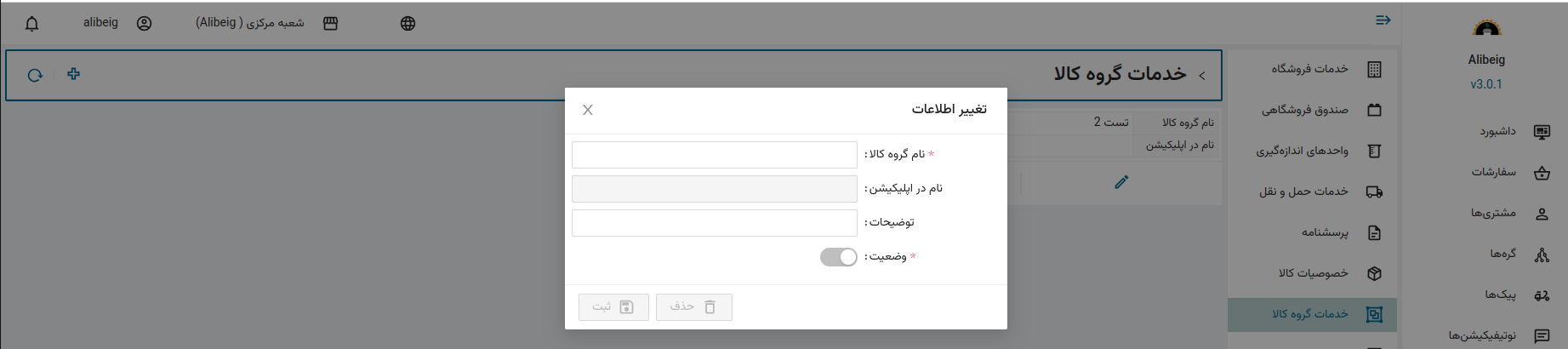Open سفارشات orders menu item
The image size is (1568, 349).
pos(1510,172)
